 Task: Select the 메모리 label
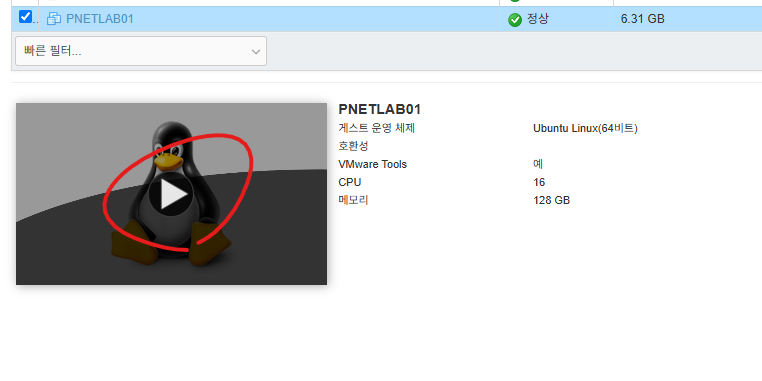point(353,200)
